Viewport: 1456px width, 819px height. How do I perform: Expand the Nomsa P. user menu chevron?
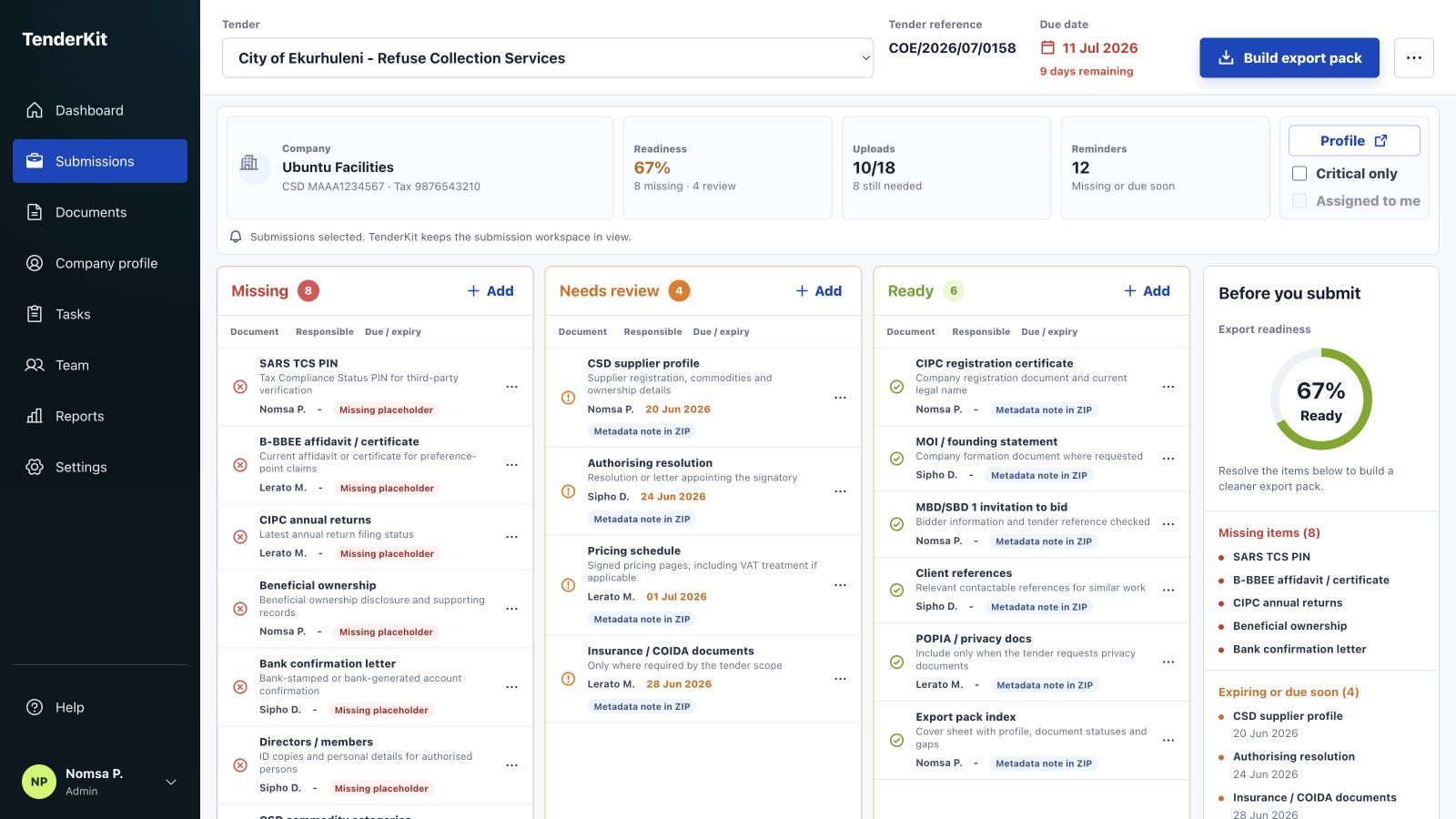(171, 782)
